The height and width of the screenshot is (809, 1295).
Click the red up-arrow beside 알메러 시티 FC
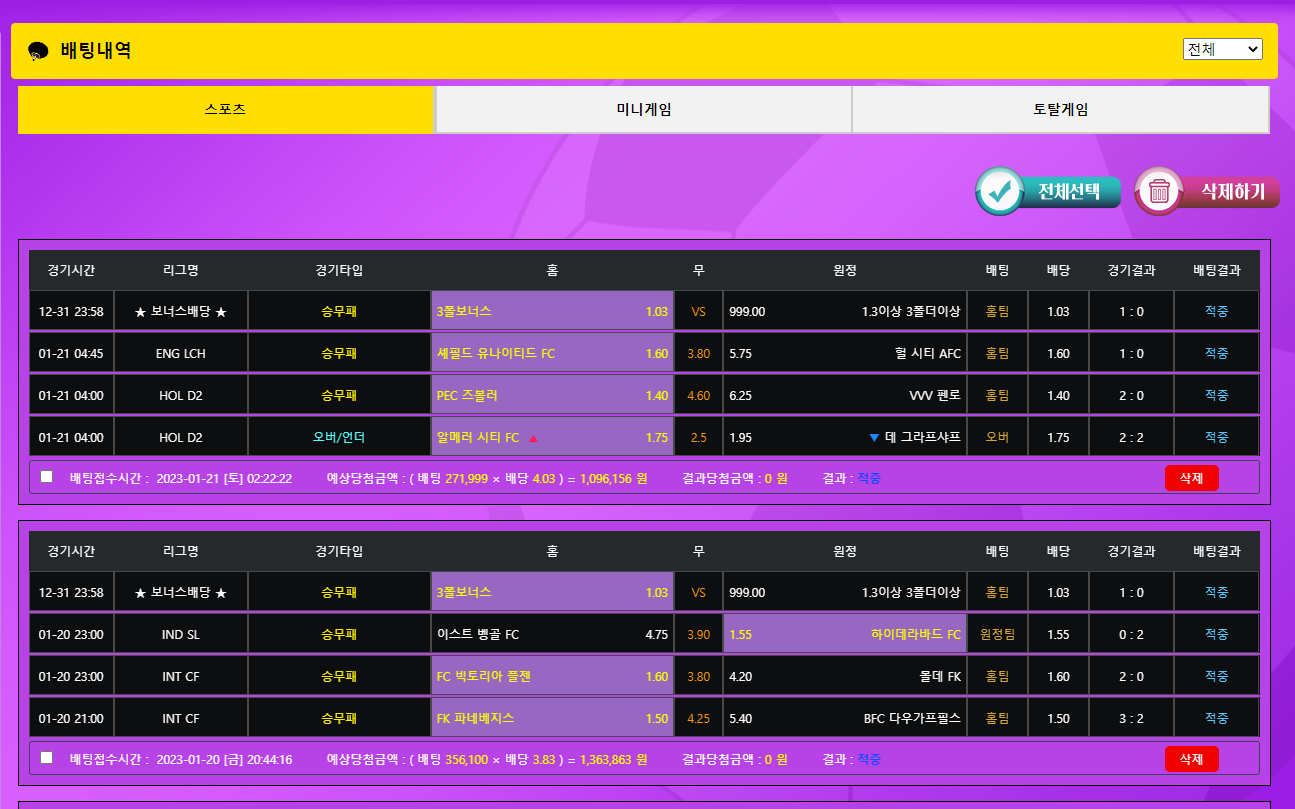(533, 438)
